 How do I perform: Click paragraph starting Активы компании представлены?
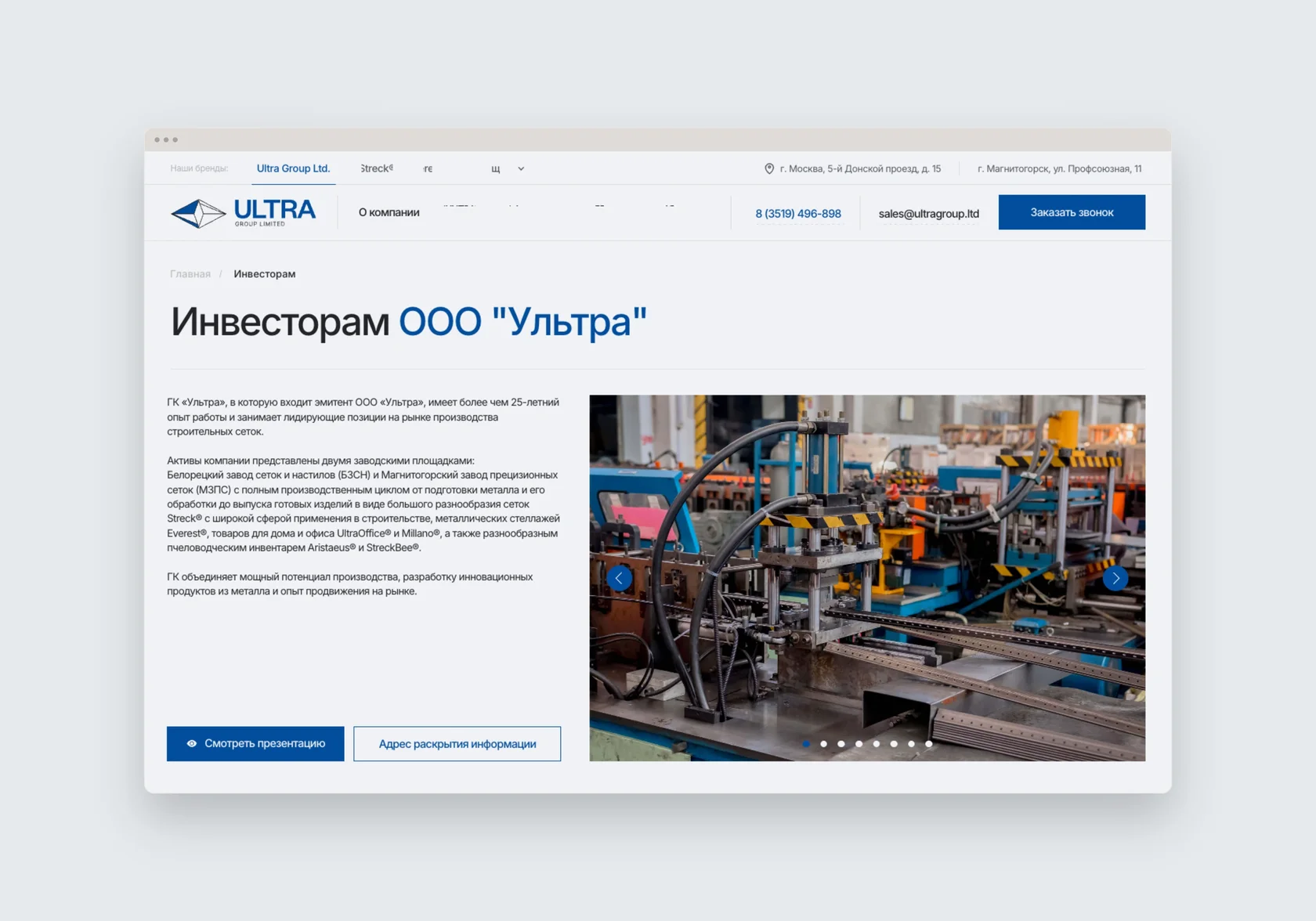point(363,504)
